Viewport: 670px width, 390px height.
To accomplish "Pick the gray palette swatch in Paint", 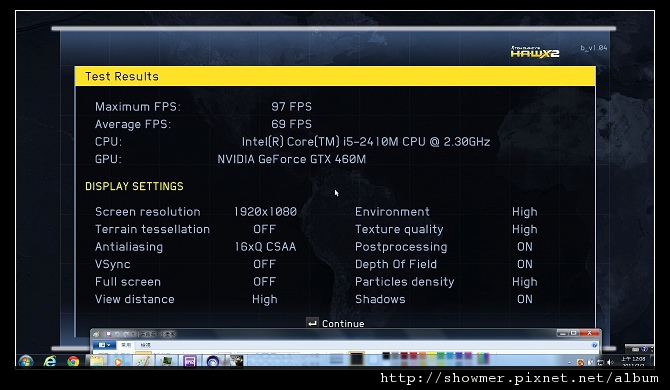I will tap(395, 355).
